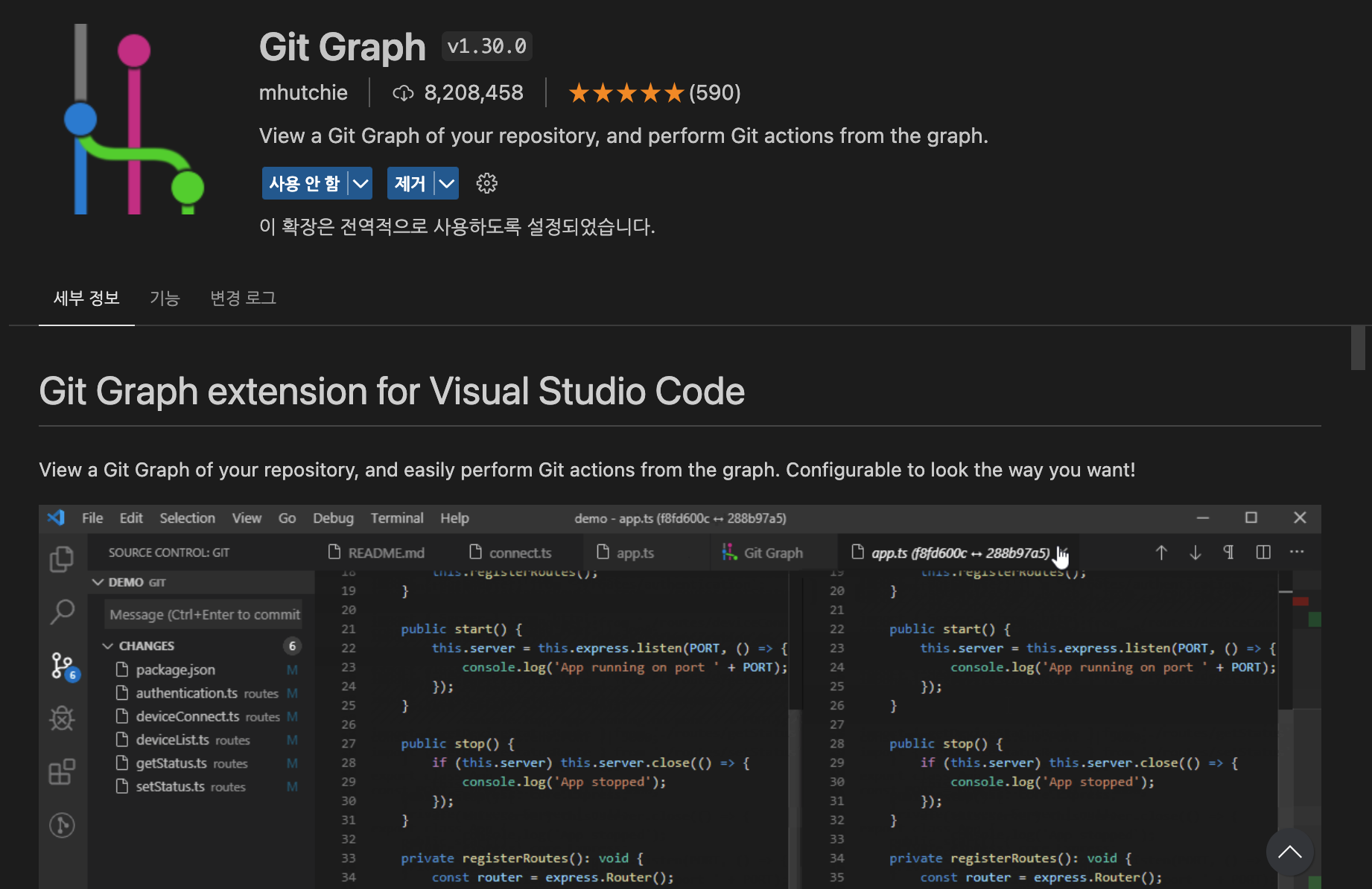Open Search icon in embedded activity bar
1372x889 pixels.
[x=62, y=612]
